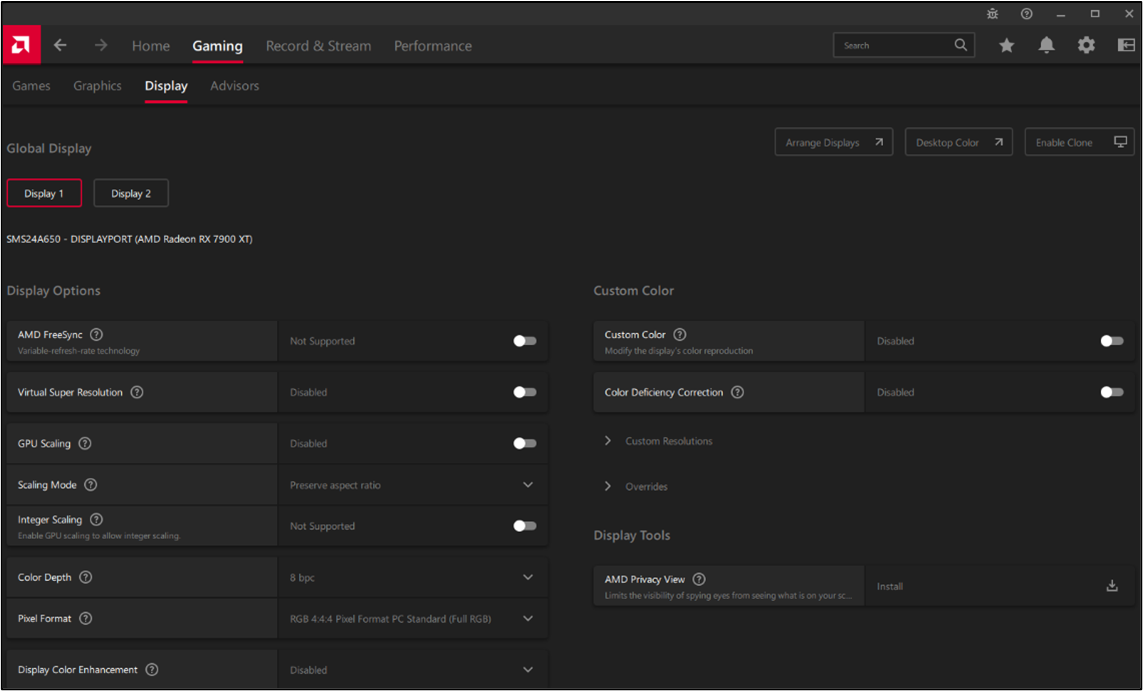Expand Overrides section
The image size is (1143, 691).
tap(636, 486)
